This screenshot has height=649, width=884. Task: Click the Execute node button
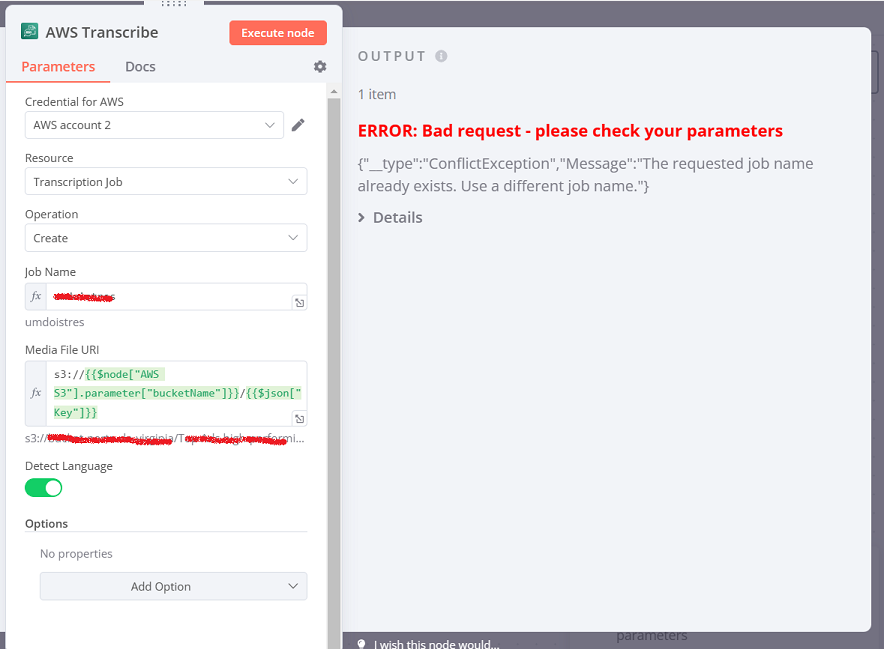coord(278,32)
